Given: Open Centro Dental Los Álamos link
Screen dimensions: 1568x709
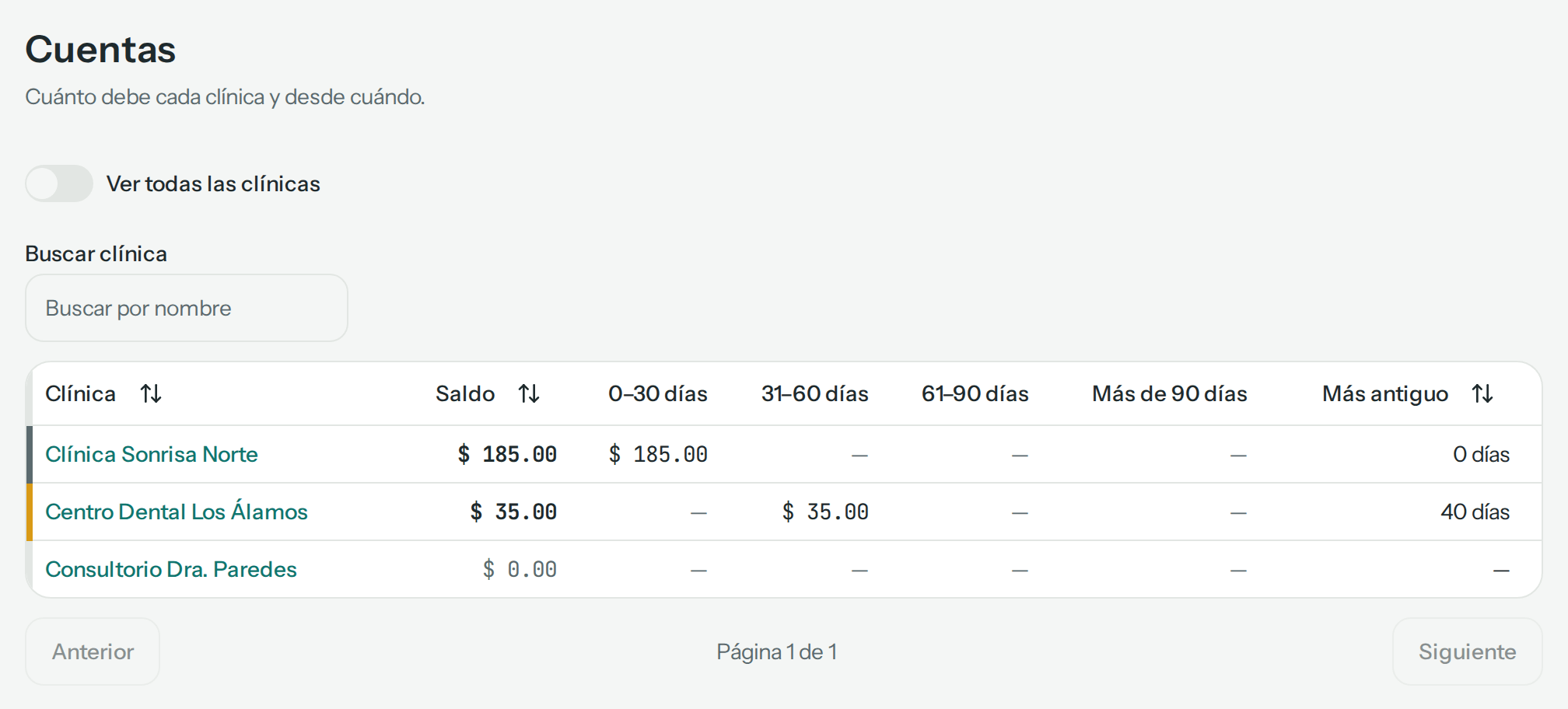Looking at the screenshot, I should (177, 512).
